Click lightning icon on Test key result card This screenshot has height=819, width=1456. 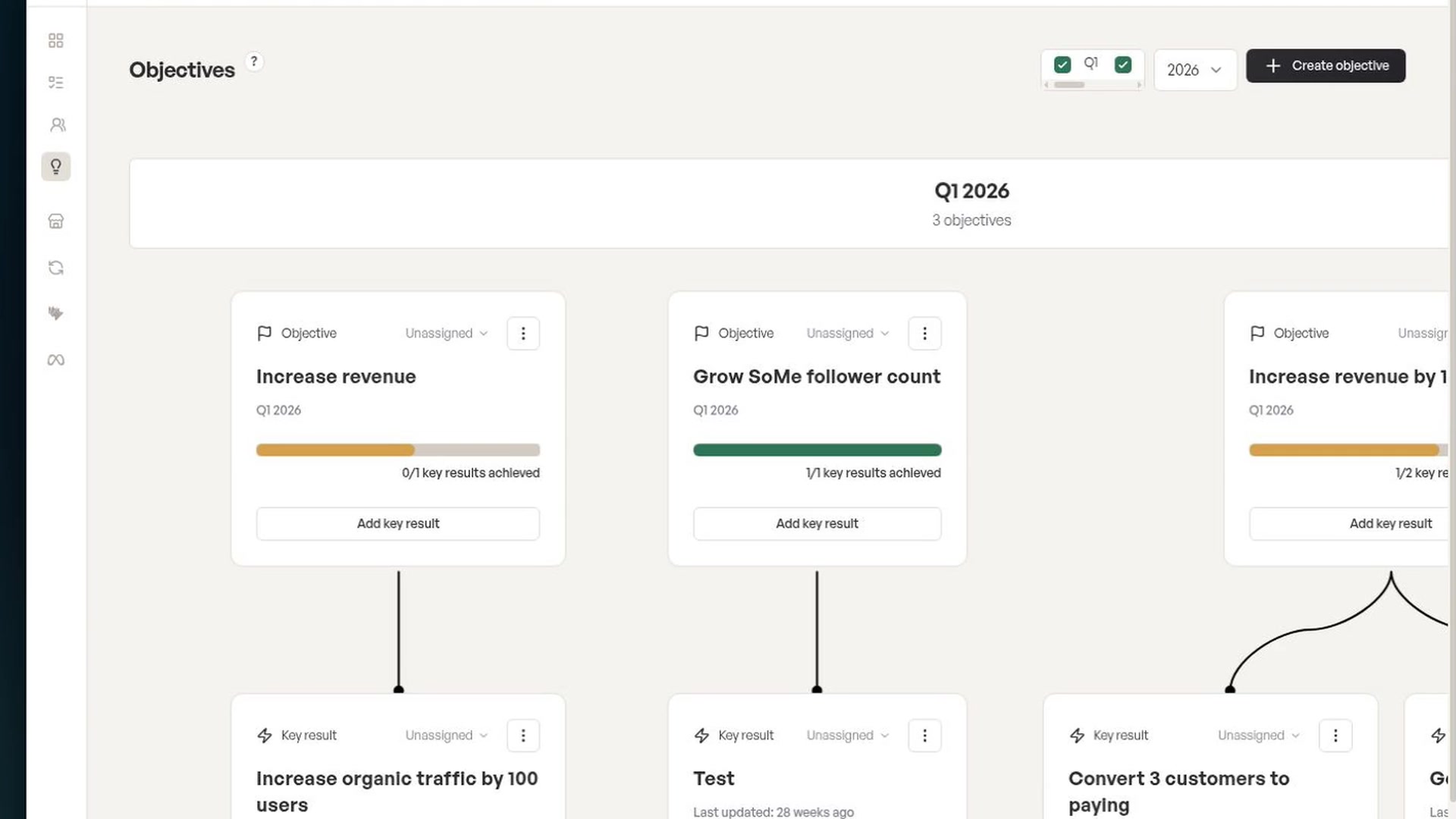tap(701, 735)
